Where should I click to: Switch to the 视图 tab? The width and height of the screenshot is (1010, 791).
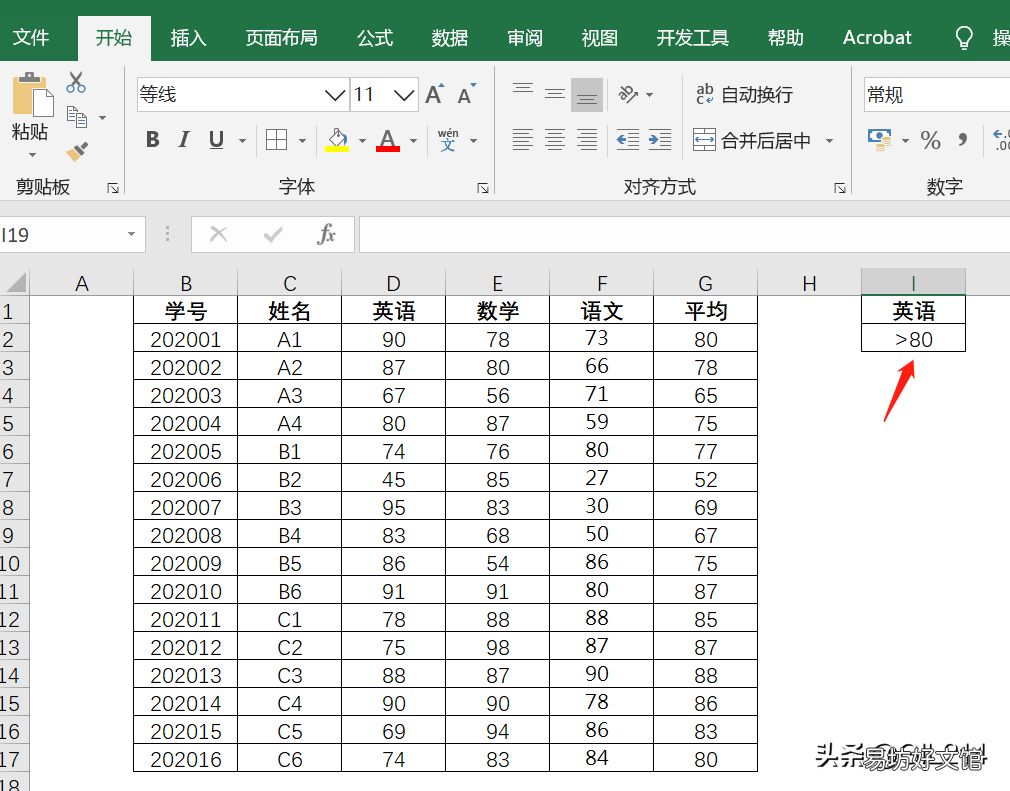coord(600,38)
